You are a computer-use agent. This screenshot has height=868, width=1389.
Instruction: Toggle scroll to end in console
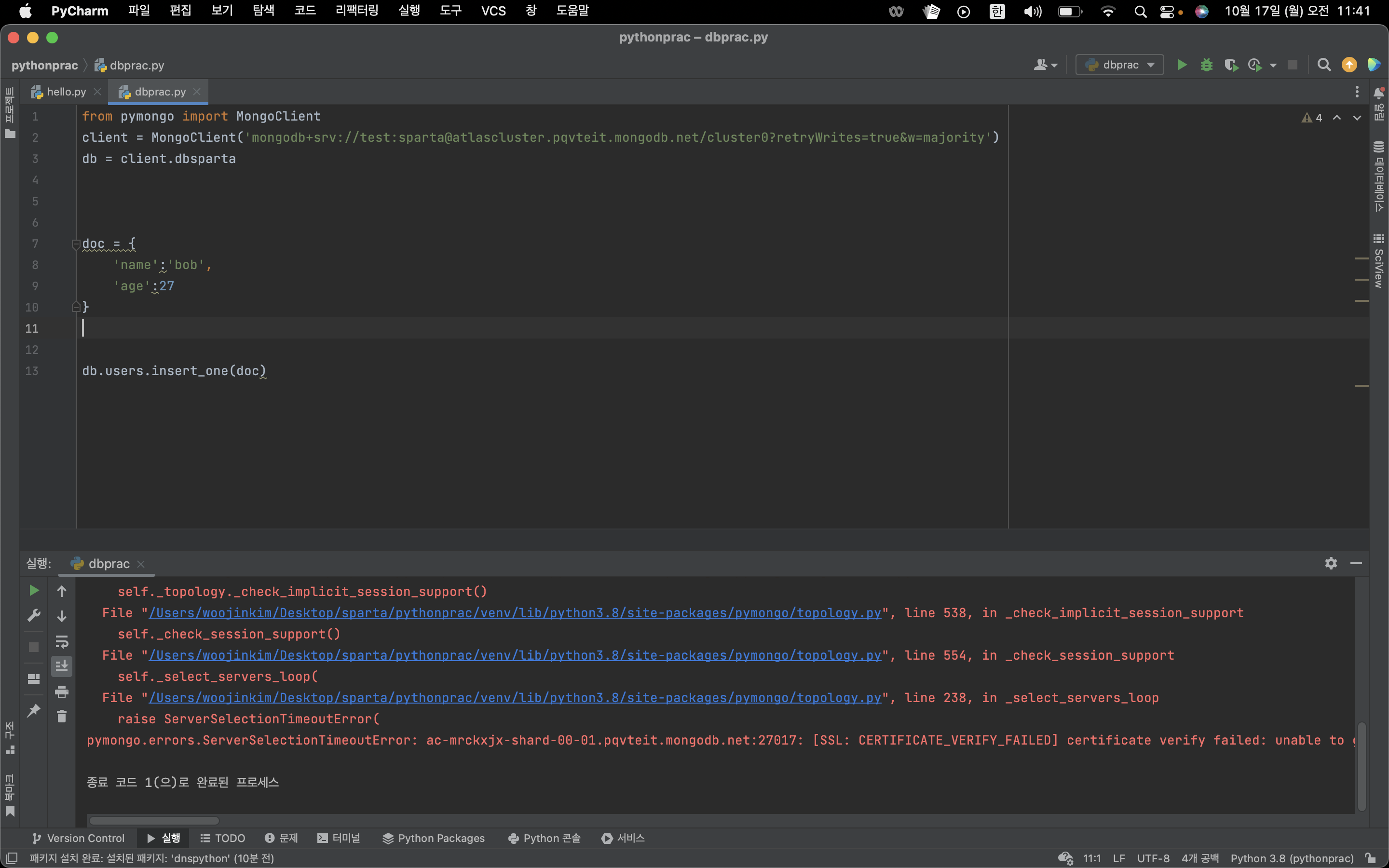coord(62,666)
